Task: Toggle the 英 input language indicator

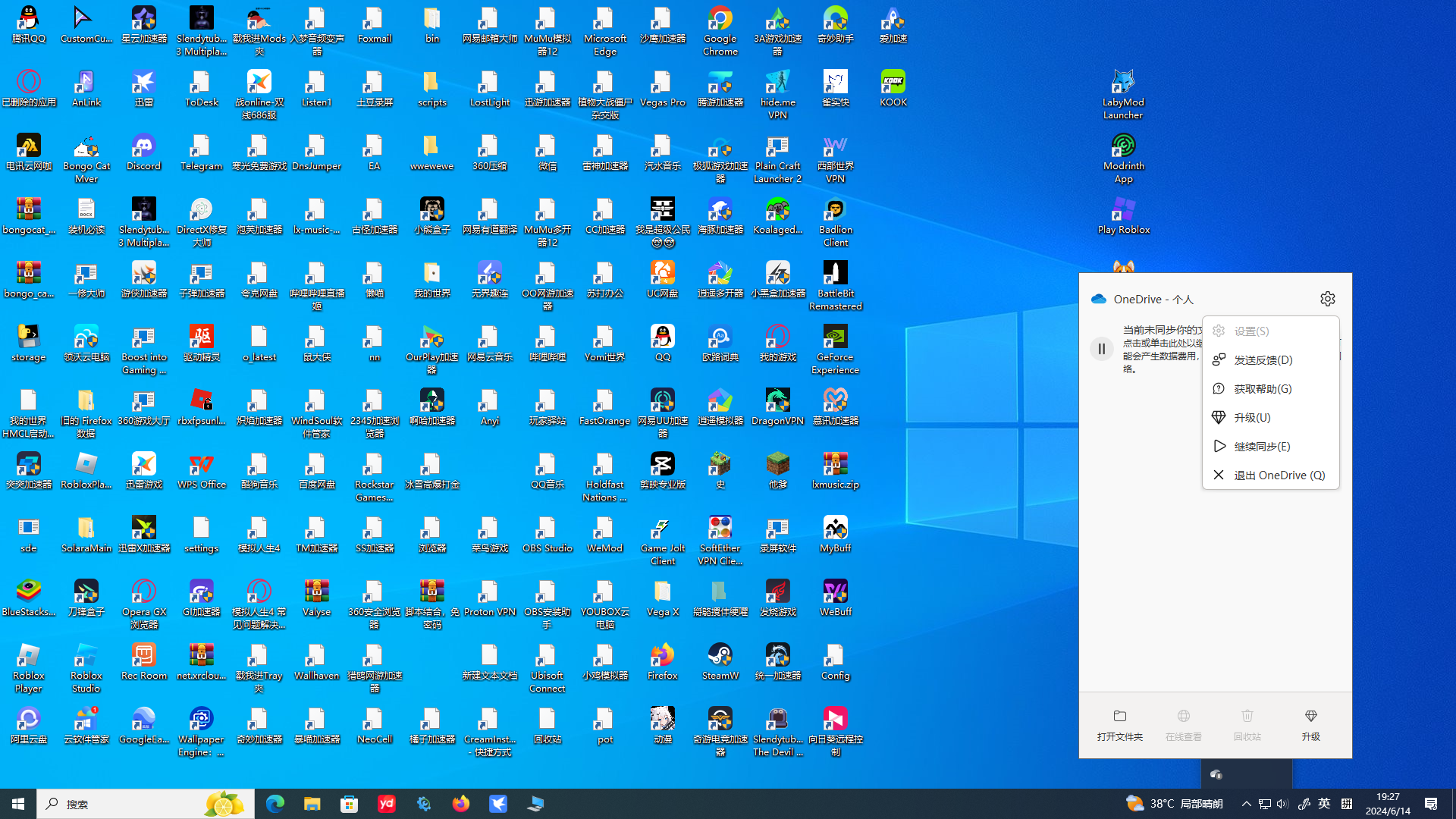Action: coord(1324,804)
